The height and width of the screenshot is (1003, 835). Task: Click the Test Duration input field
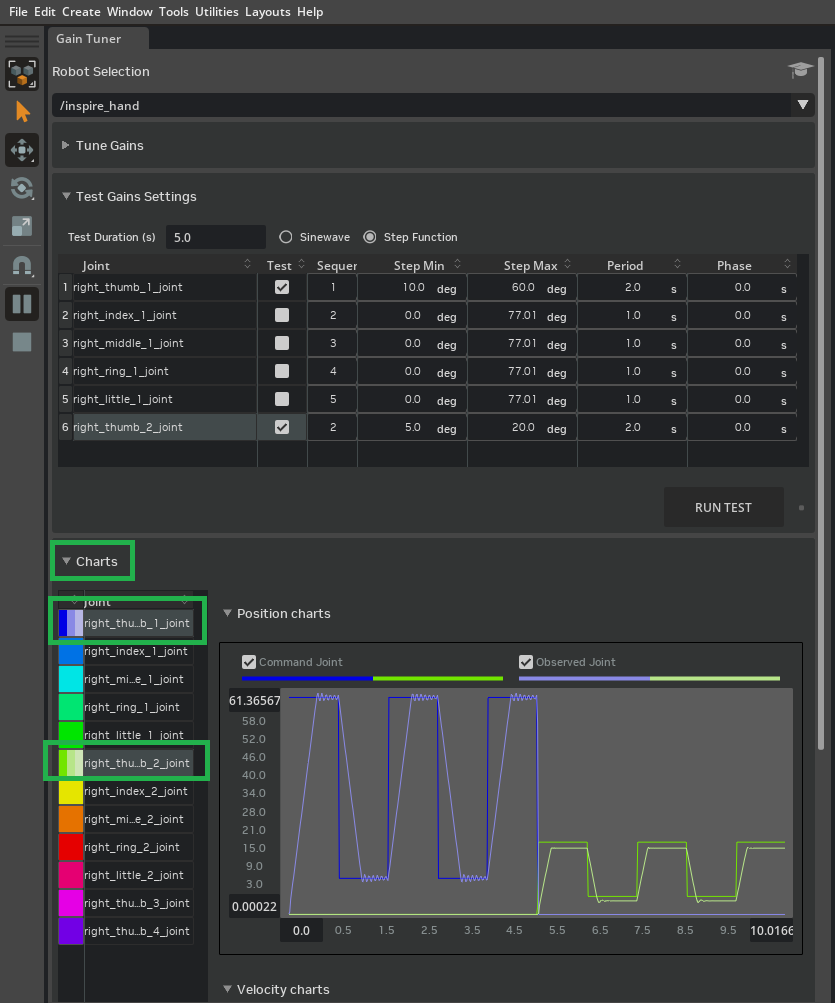(215, 237)
